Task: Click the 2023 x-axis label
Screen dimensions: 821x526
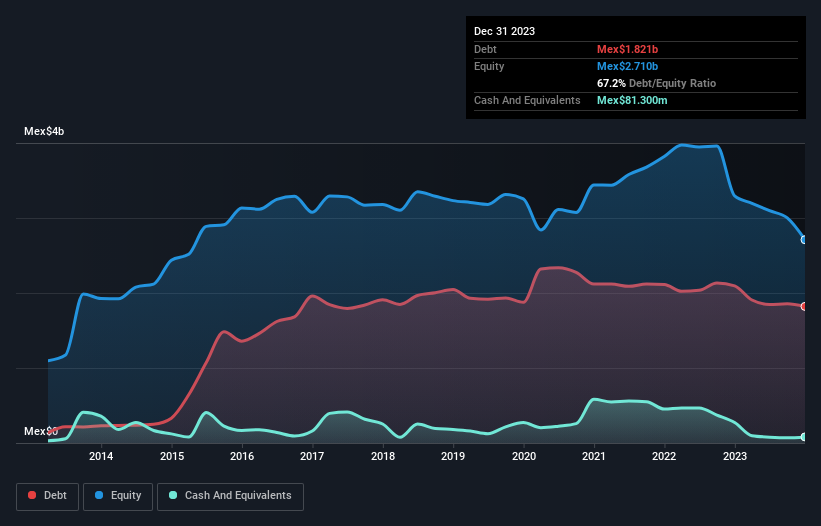Action: click(735, 456)
